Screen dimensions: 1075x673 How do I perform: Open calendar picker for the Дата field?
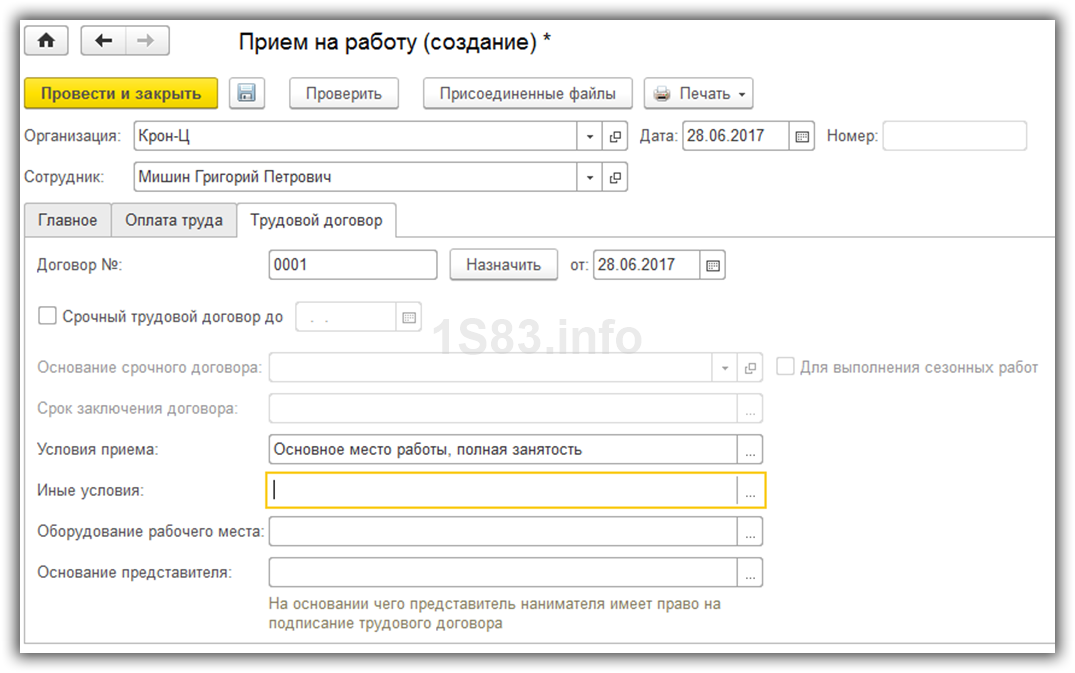(802, 137)
